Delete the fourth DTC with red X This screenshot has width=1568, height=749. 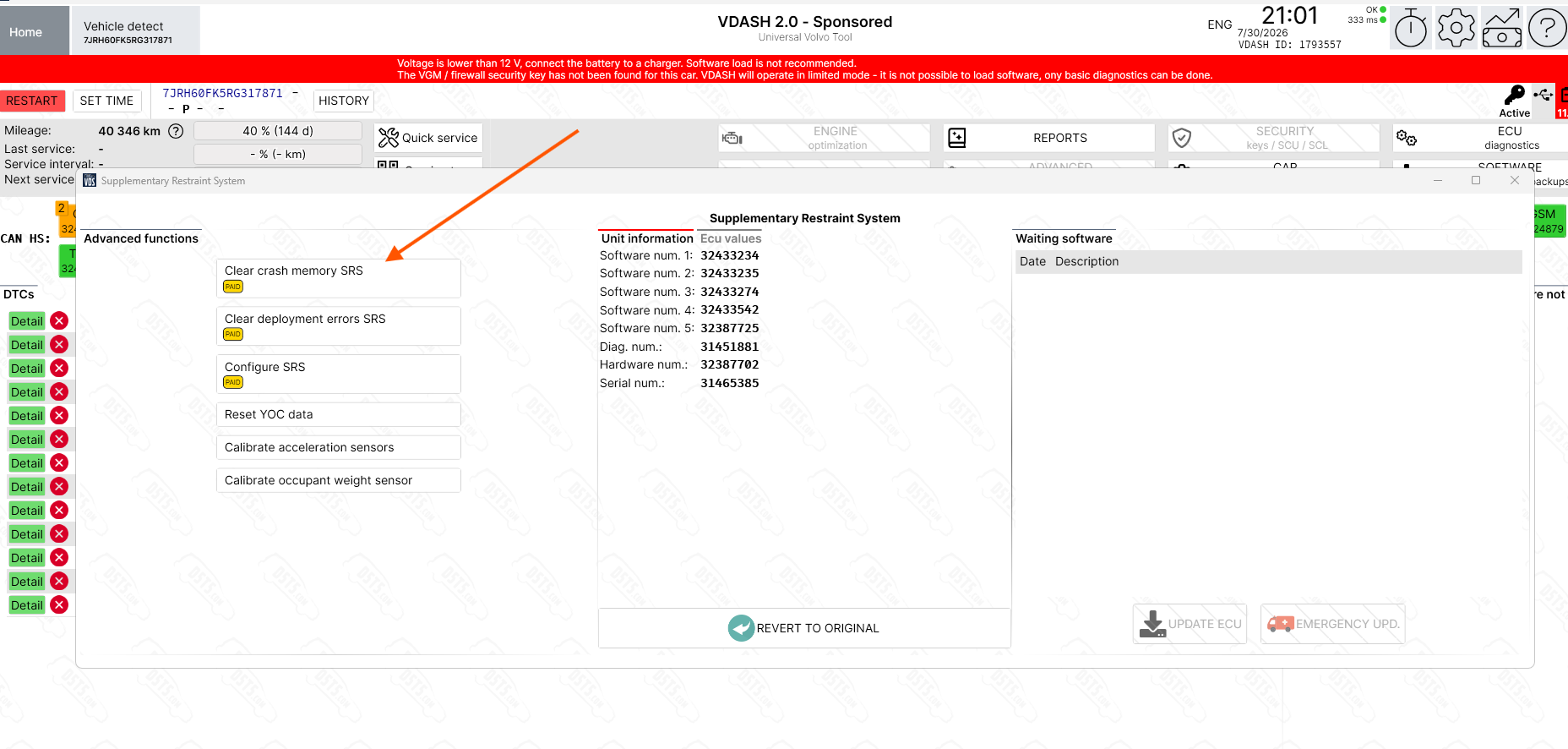59,391
